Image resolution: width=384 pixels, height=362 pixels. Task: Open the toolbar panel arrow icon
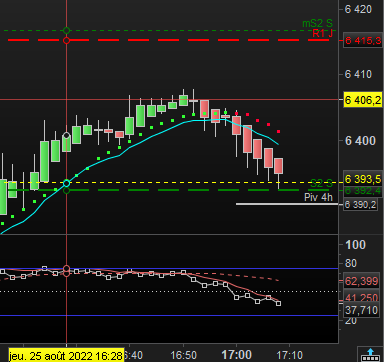tap(370, 354)
